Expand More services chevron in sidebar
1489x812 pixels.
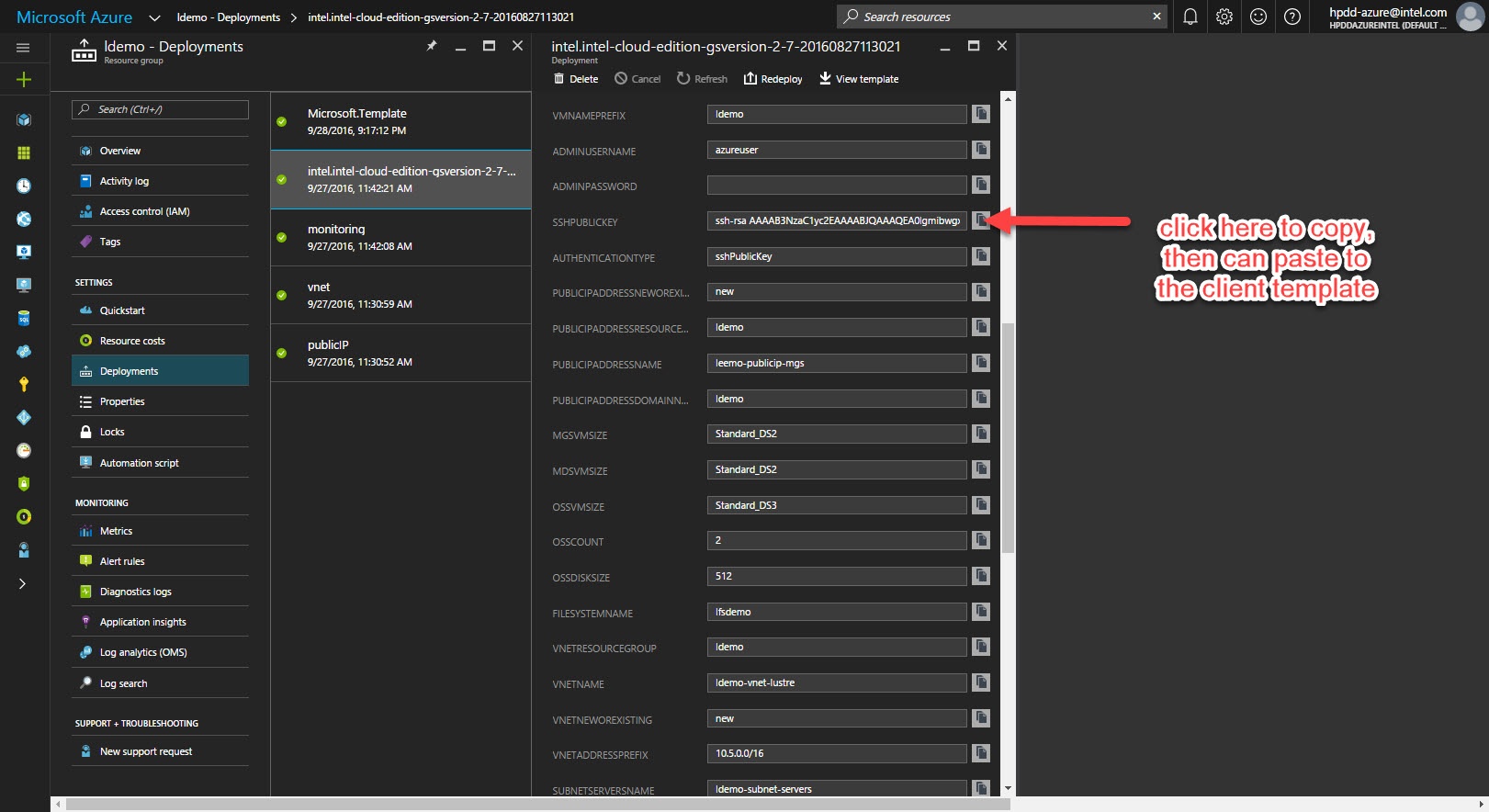(x=22, y=583)
